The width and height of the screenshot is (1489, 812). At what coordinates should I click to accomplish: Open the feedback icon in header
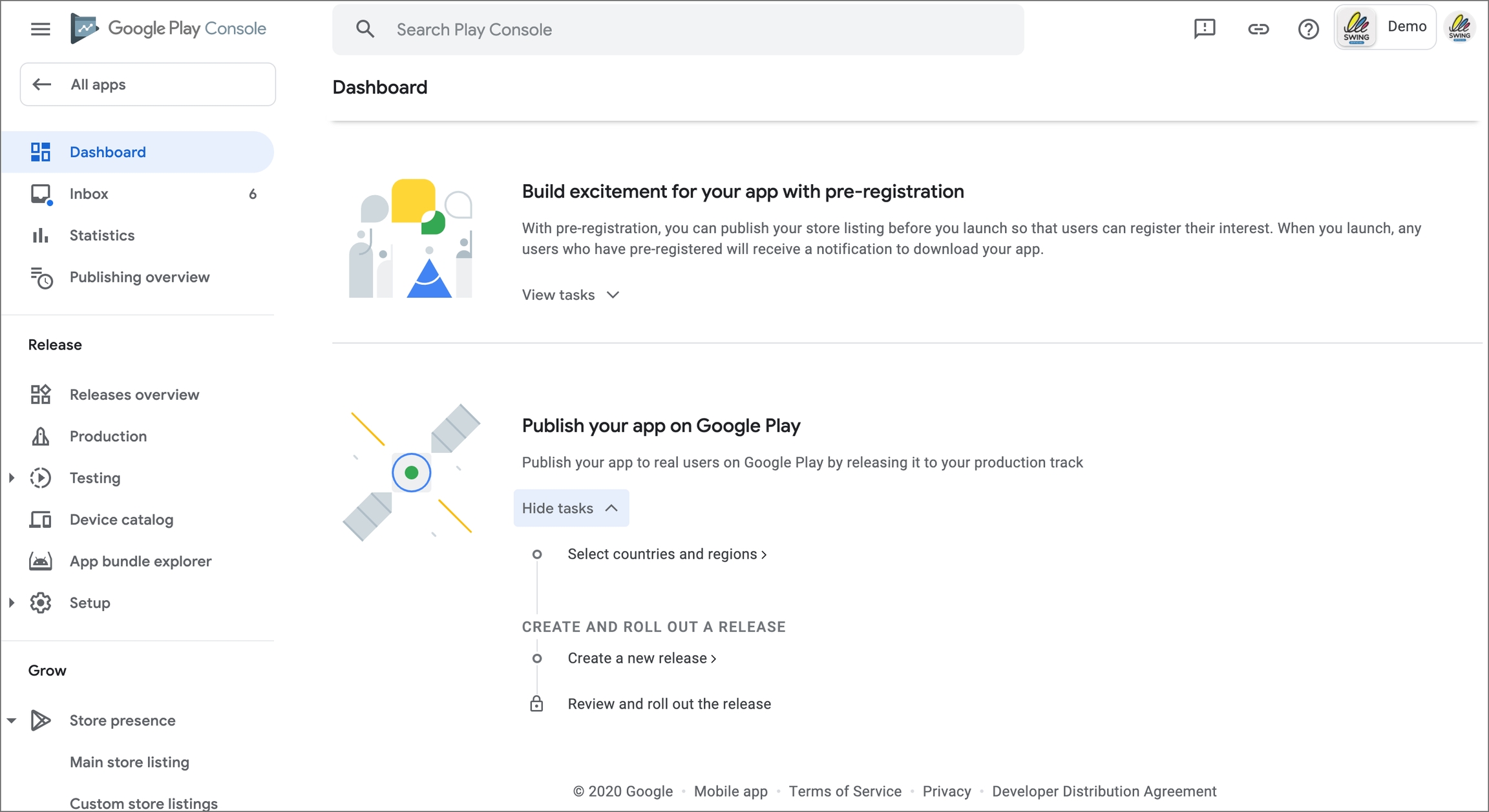[1205, 29]
